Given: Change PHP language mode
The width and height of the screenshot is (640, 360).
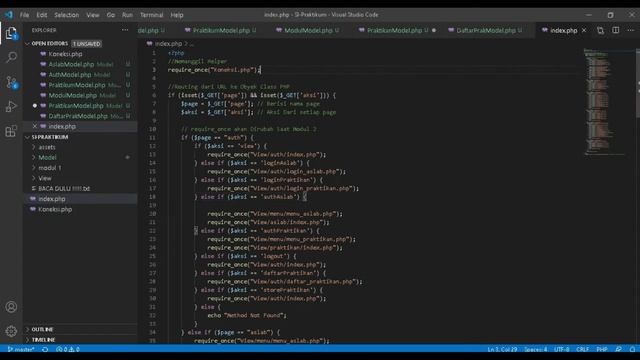Looking at the screenshot, I should point(602,349).
